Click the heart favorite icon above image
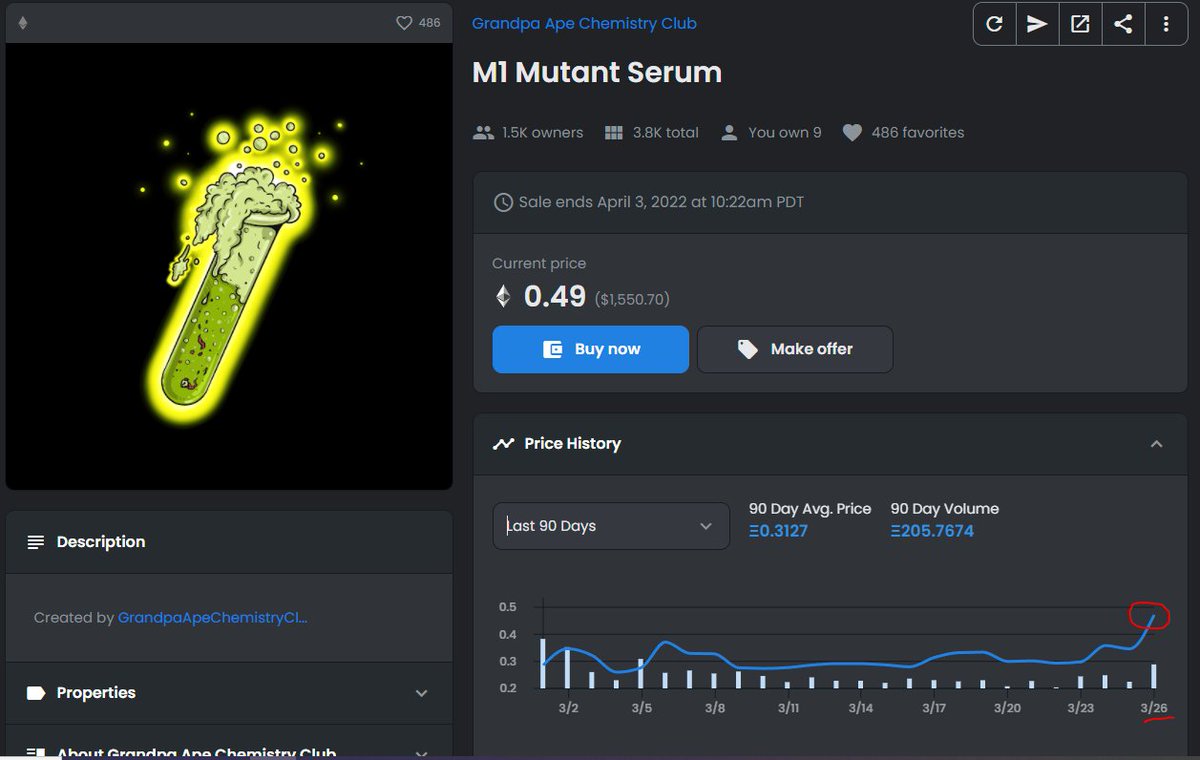Viewport: 1200px width, 760px height. click(404, 22)
